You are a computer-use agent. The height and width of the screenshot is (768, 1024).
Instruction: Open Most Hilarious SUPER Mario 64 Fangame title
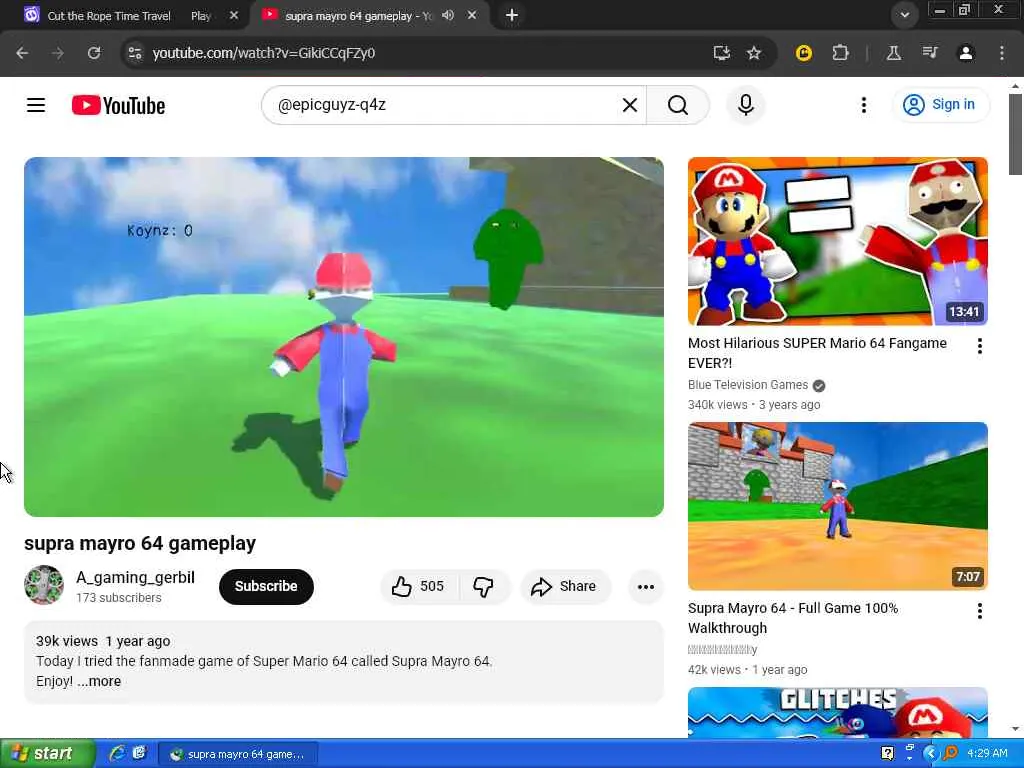817,353
